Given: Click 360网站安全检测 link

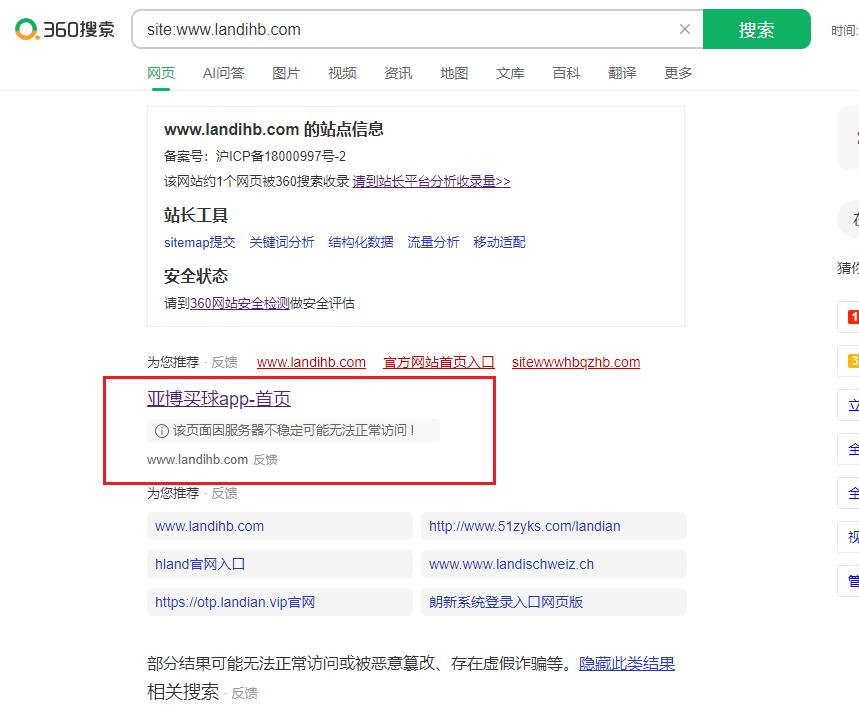Looking at the screenshot, I should tap(239, 303).
